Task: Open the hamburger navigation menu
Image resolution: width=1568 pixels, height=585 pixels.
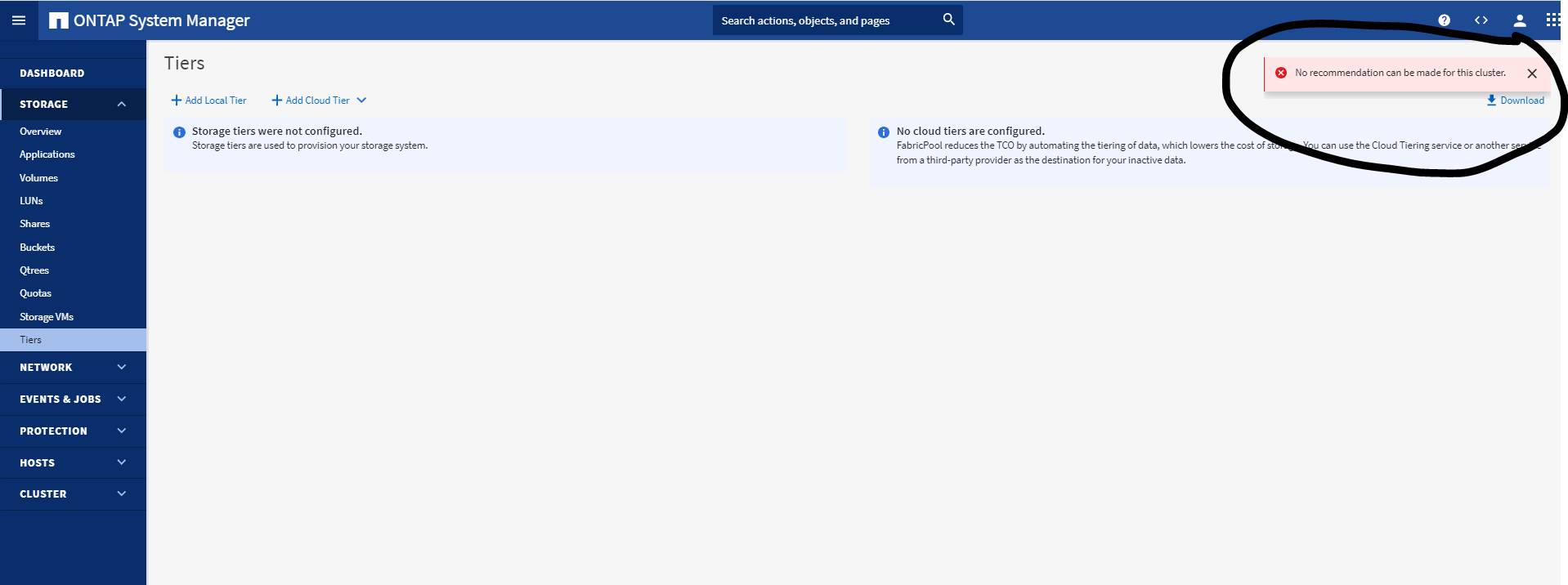Action: click(18, 20)
